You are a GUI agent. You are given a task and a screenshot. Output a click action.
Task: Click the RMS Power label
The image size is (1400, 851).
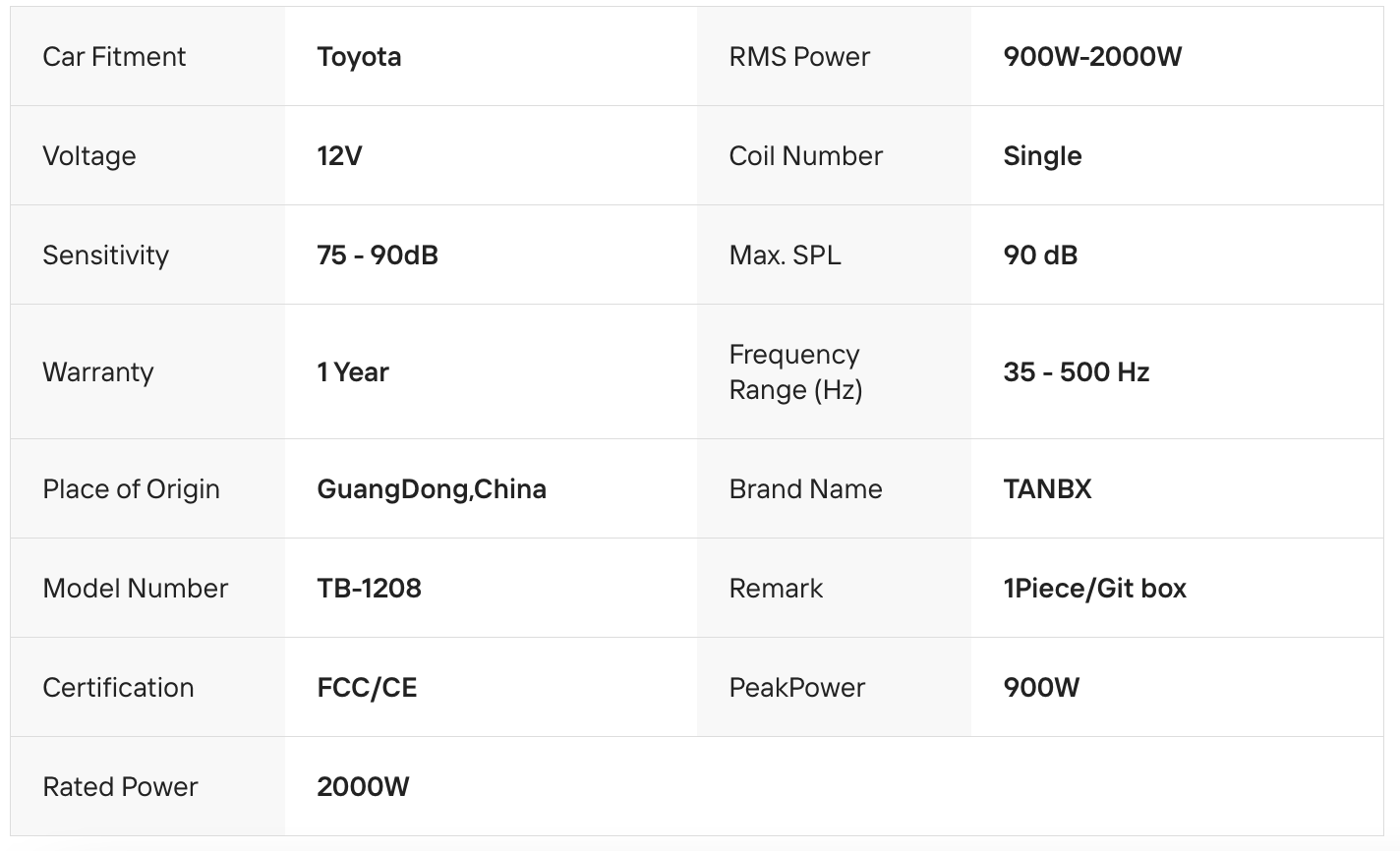point(799,57)
